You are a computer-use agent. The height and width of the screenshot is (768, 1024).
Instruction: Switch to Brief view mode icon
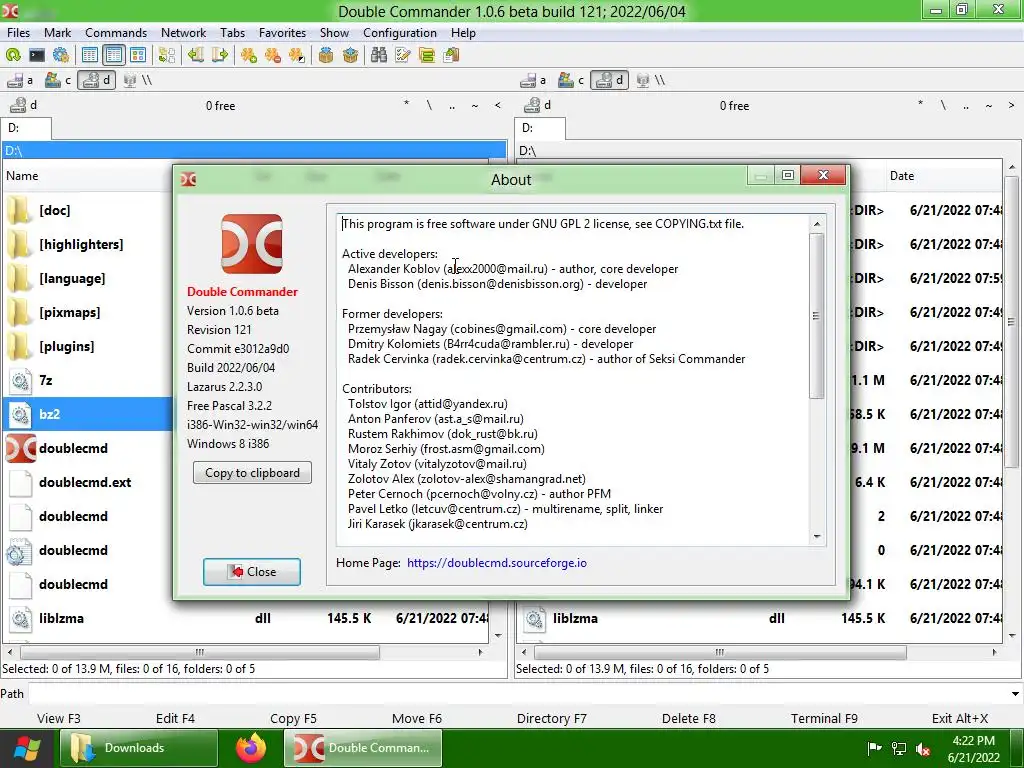click(x=89, y=56)
